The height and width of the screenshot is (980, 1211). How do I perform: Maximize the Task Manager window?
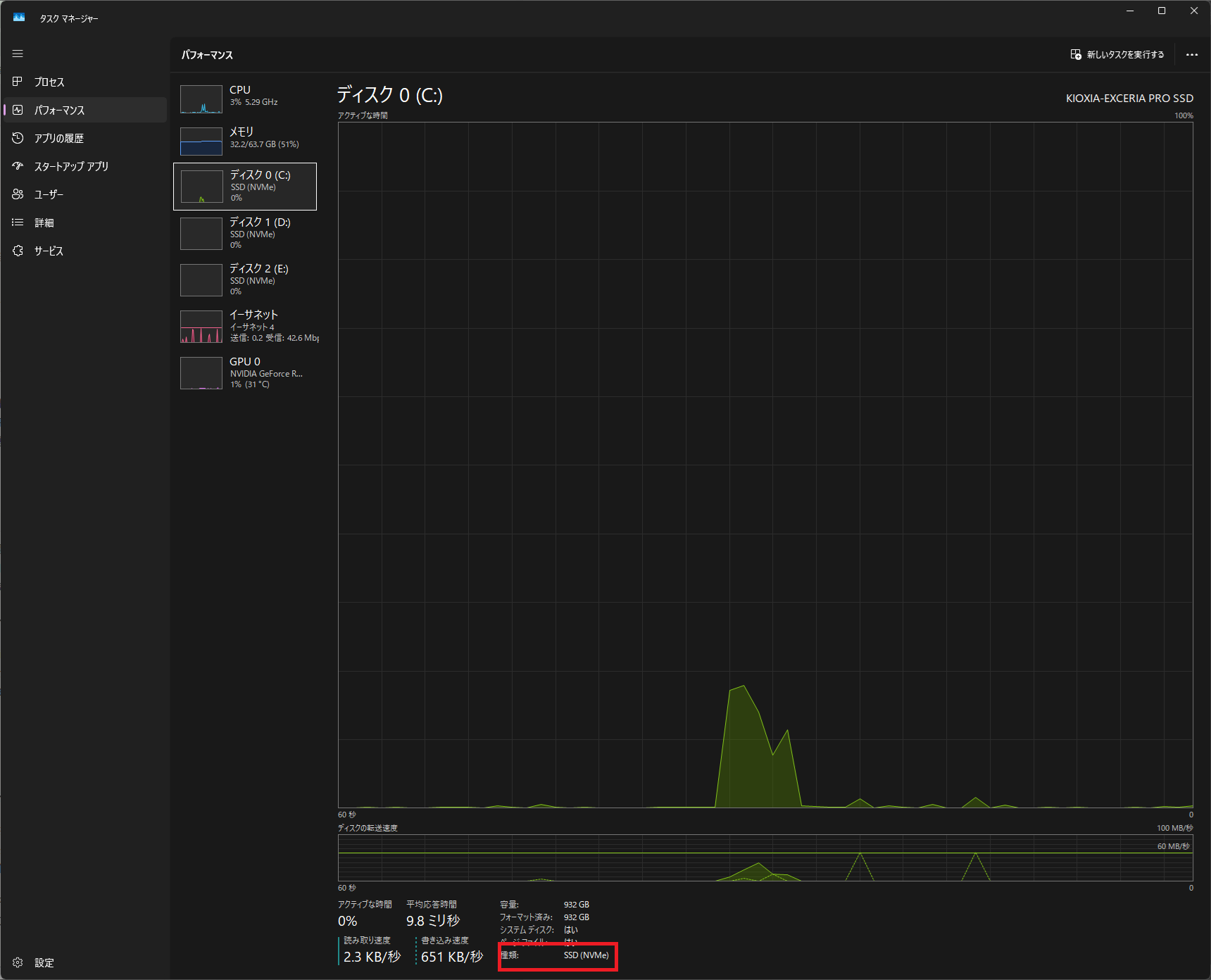pyautogui.click(x=1162, y=11)
